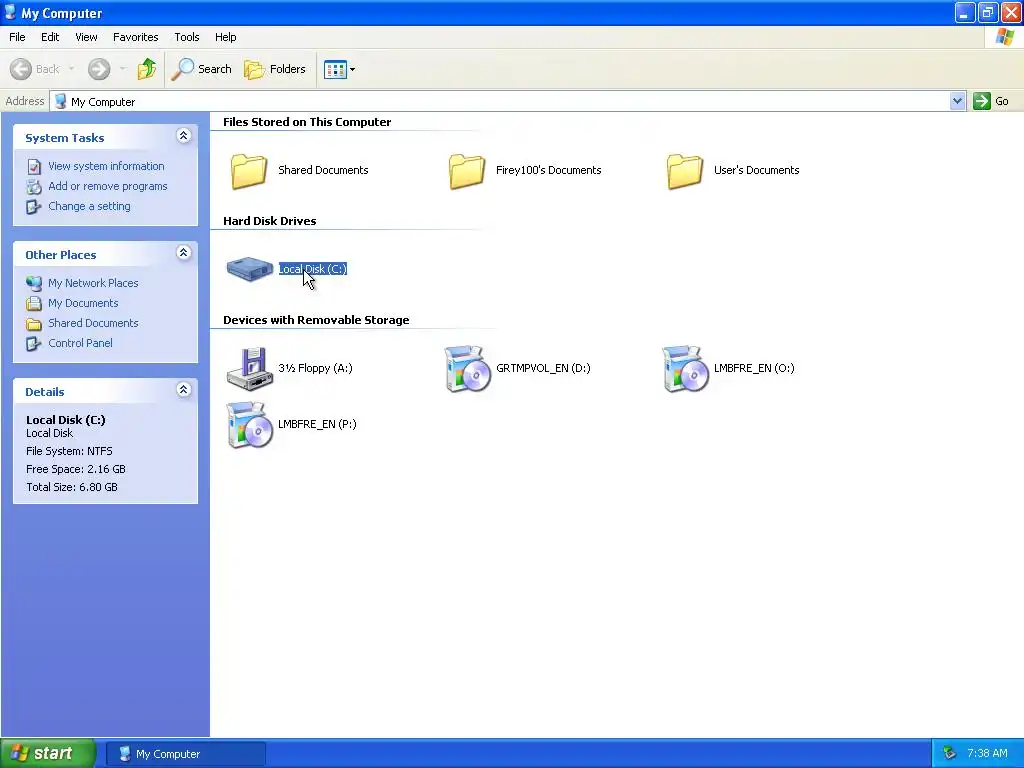Click the My Computer title bar icon
1024x768 pixels.
click(x=10, y=12)
